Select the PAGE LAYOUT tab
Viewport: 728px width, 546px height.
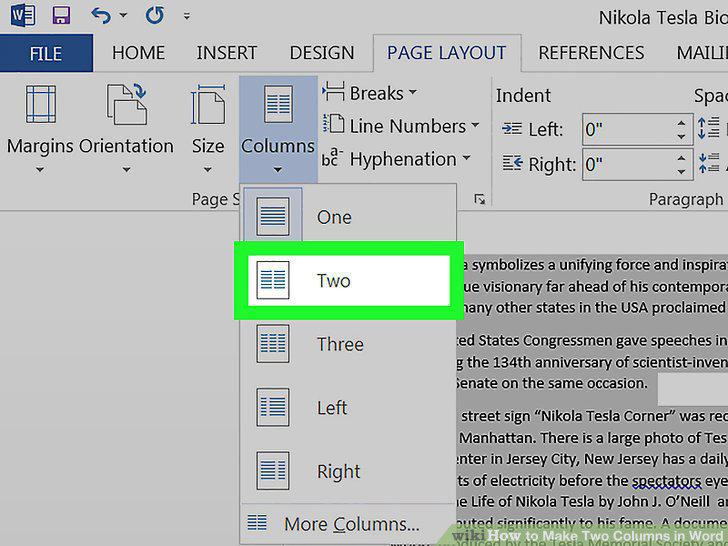point(447,53)
